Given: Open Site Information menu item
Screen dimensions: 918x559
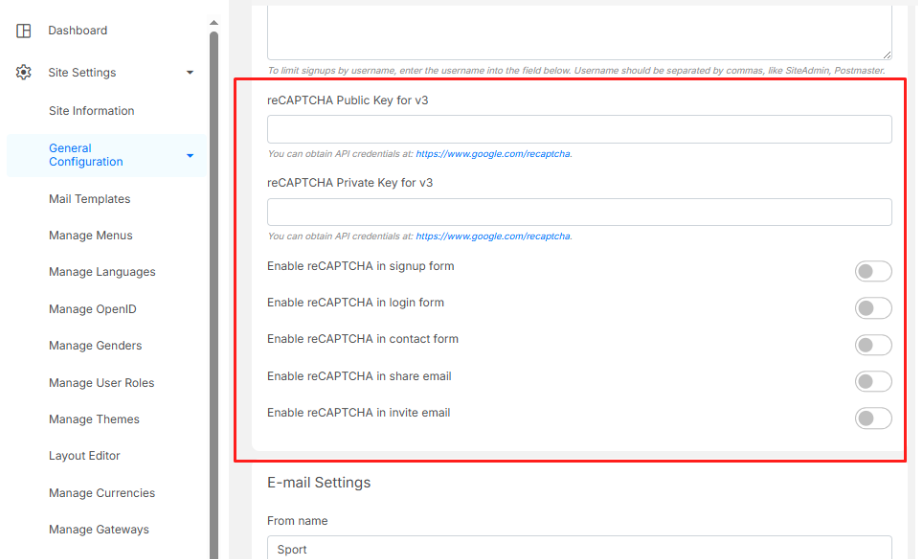Looking at the screenshot, I should (x=91, y=111).
